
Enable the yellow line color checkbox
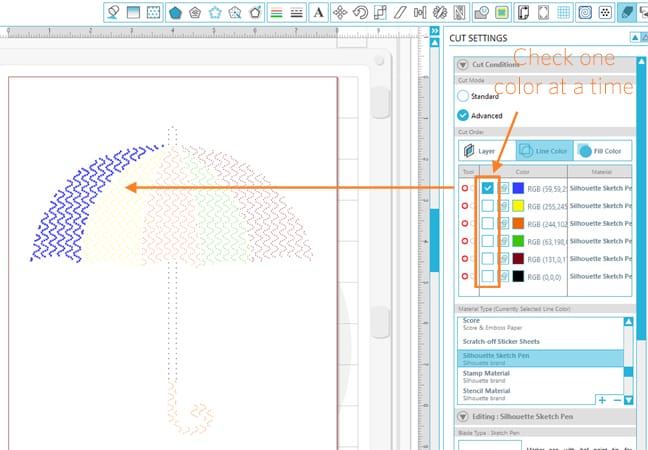coord(487,205)
